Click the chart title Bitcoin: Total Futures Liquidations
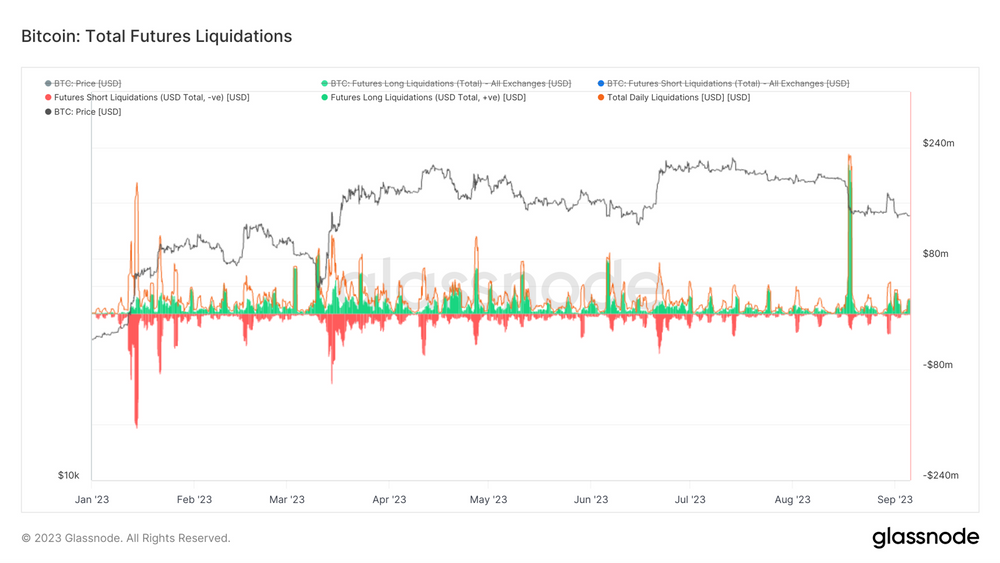Viewport: 1000px width, 563px height. (156, 36)
